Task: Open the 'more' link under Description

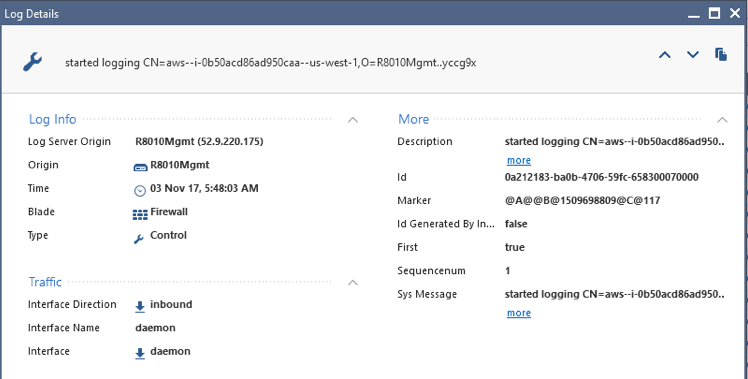Action: pos(519,160)
